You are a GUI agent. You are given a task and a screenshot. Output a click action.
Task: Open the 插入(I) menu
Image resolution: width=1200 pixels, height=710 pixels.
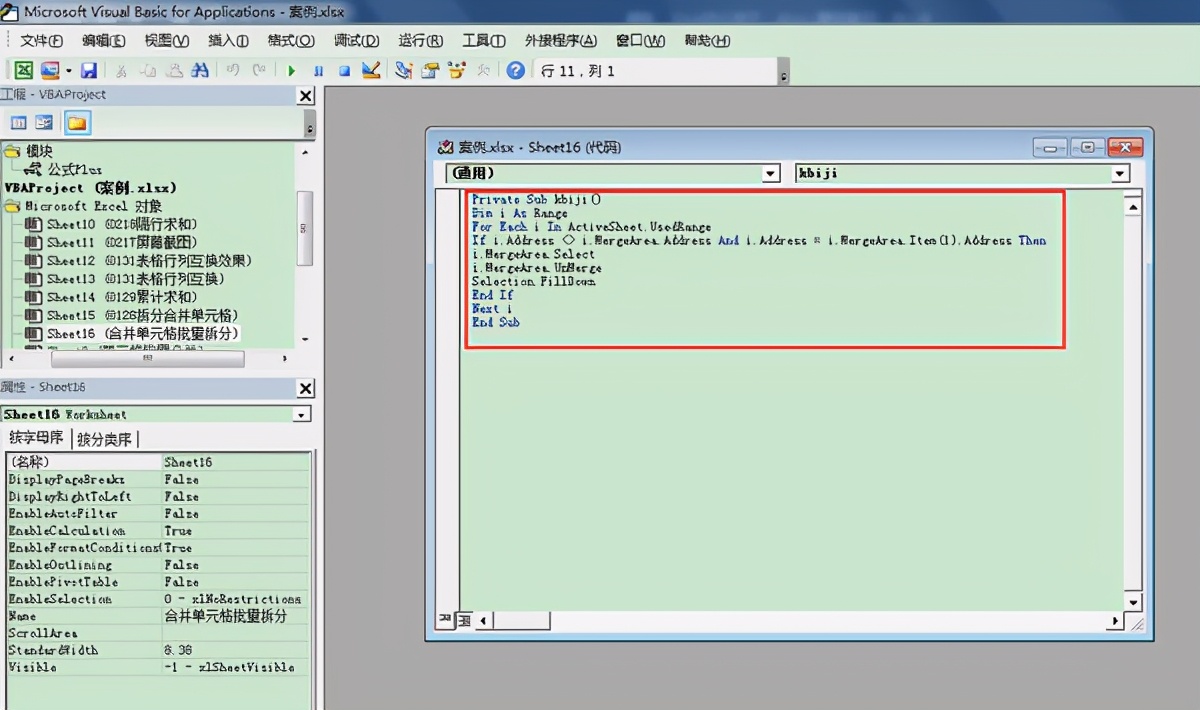click(x=229, y=41)
